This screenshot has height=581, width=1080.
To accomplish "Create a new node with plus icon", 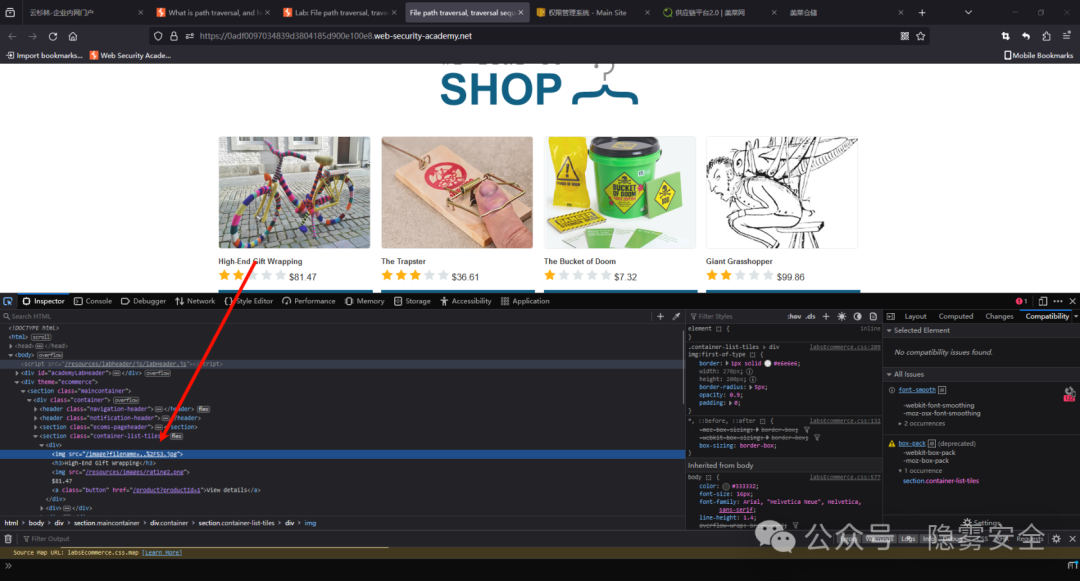I will pyautogui.click(x=661, y=317).
